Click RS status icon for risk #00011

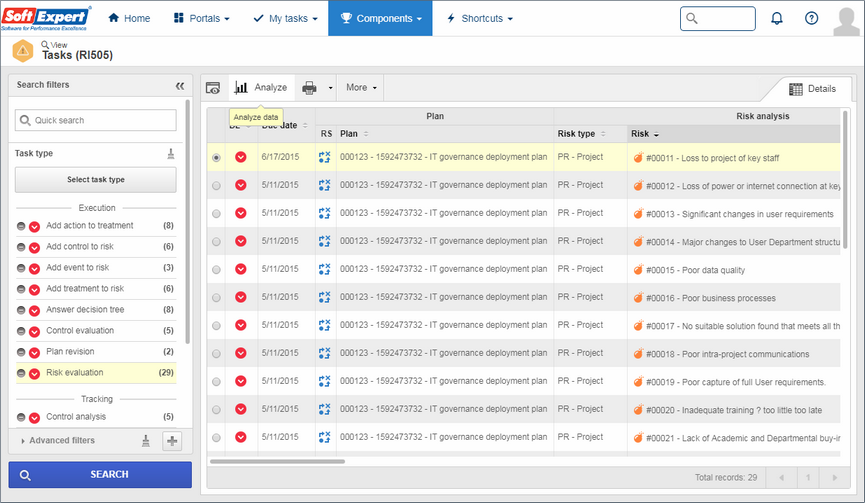pos(324,157)
